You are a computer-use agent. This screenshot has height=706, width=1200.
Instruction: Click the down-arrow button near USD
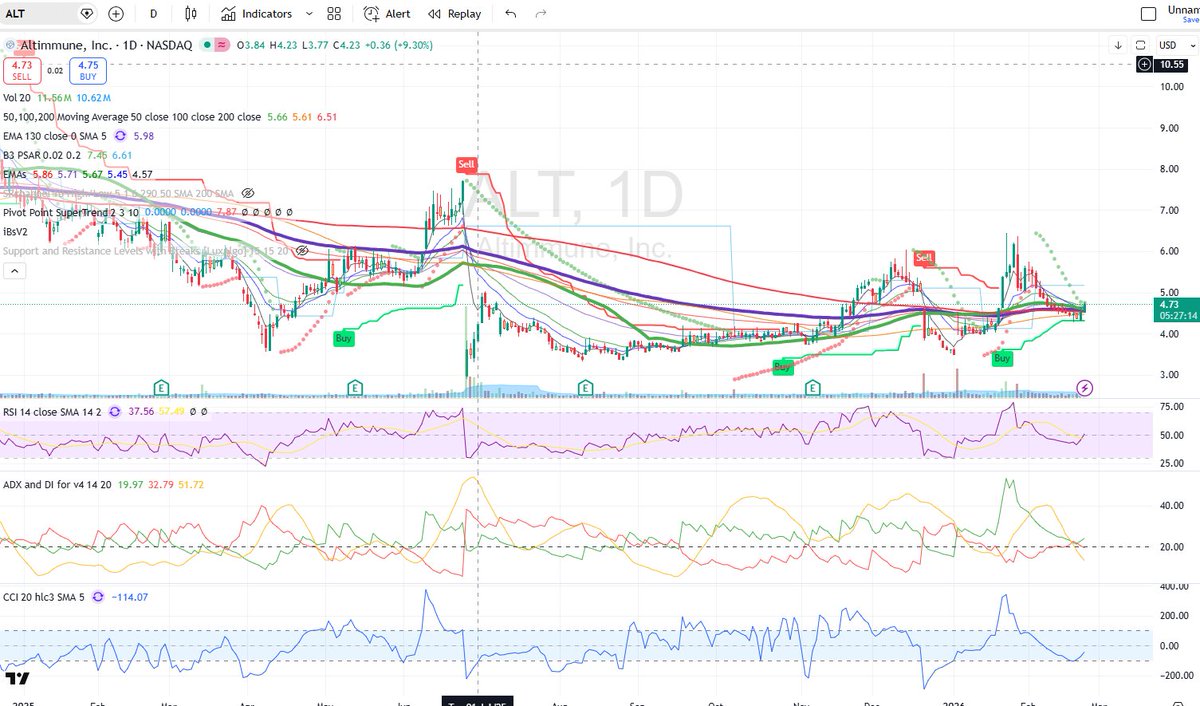tap(1119, 45)
